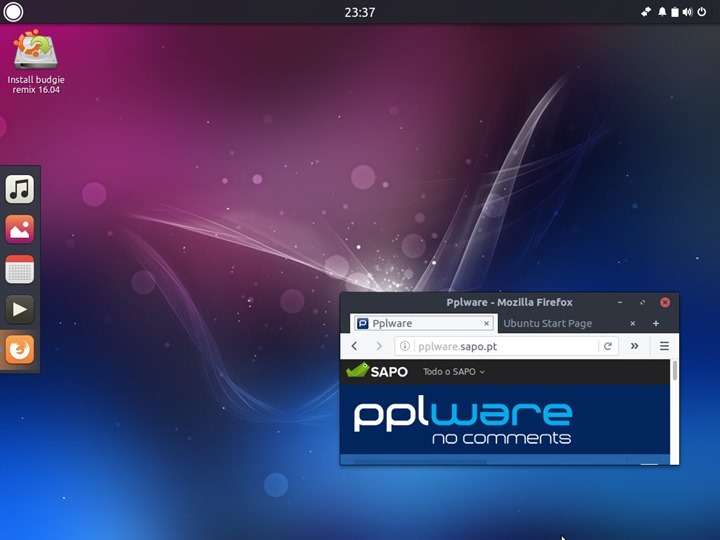
Task: Open the volume speaker indicator
Action: 687,12
